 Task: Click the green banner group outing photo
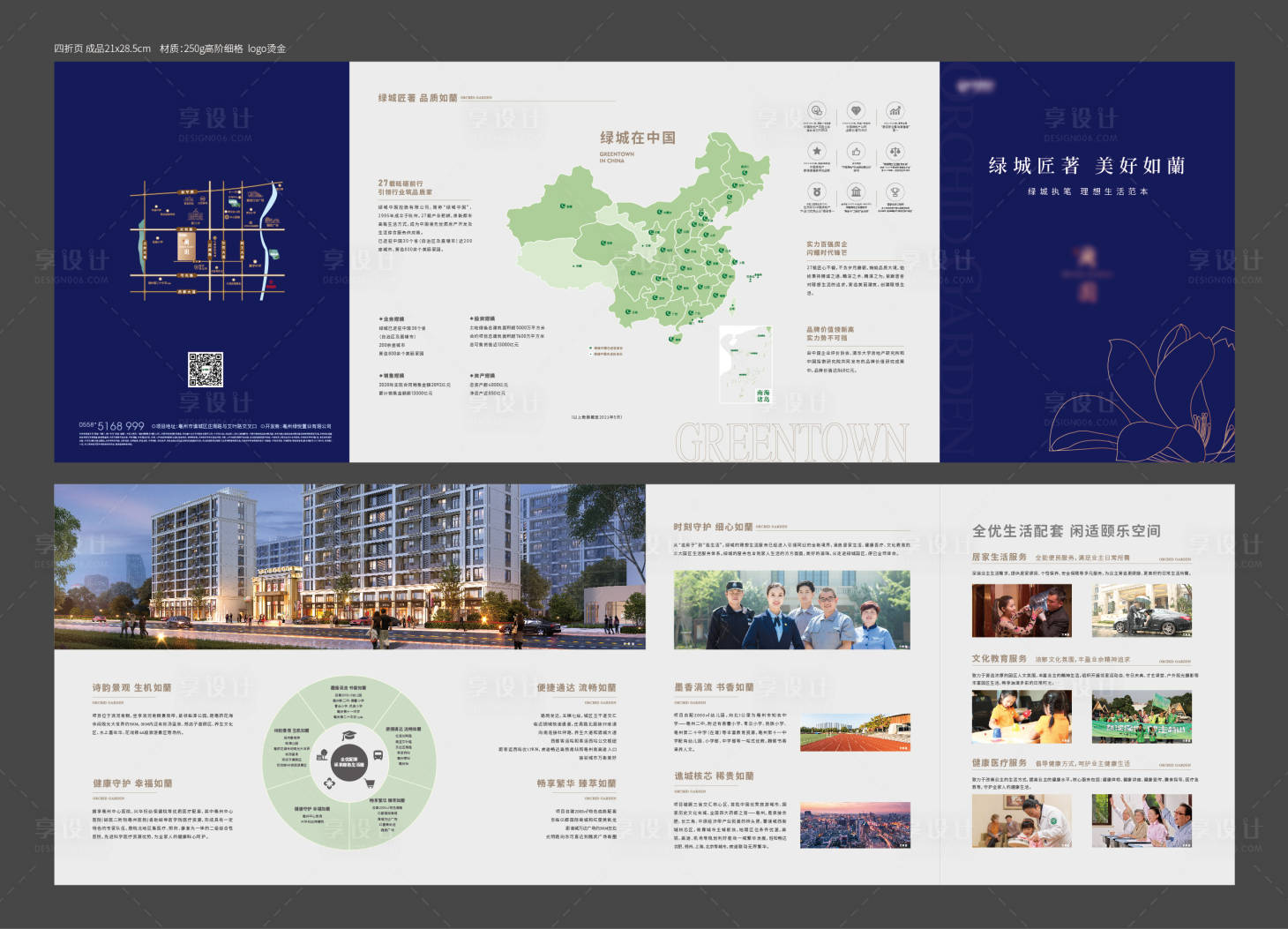click(1142, 717)
